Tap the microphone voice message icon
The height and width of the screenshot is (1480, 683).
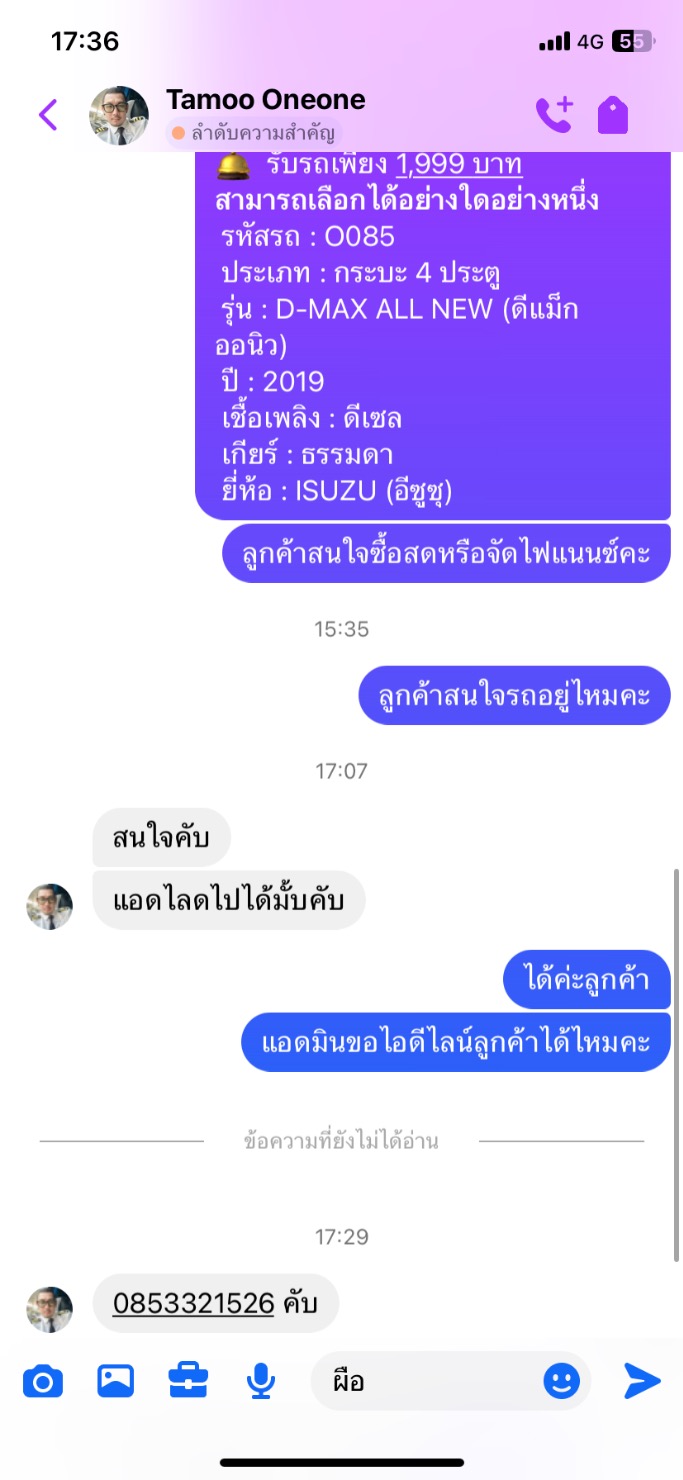coord(261,1381)
